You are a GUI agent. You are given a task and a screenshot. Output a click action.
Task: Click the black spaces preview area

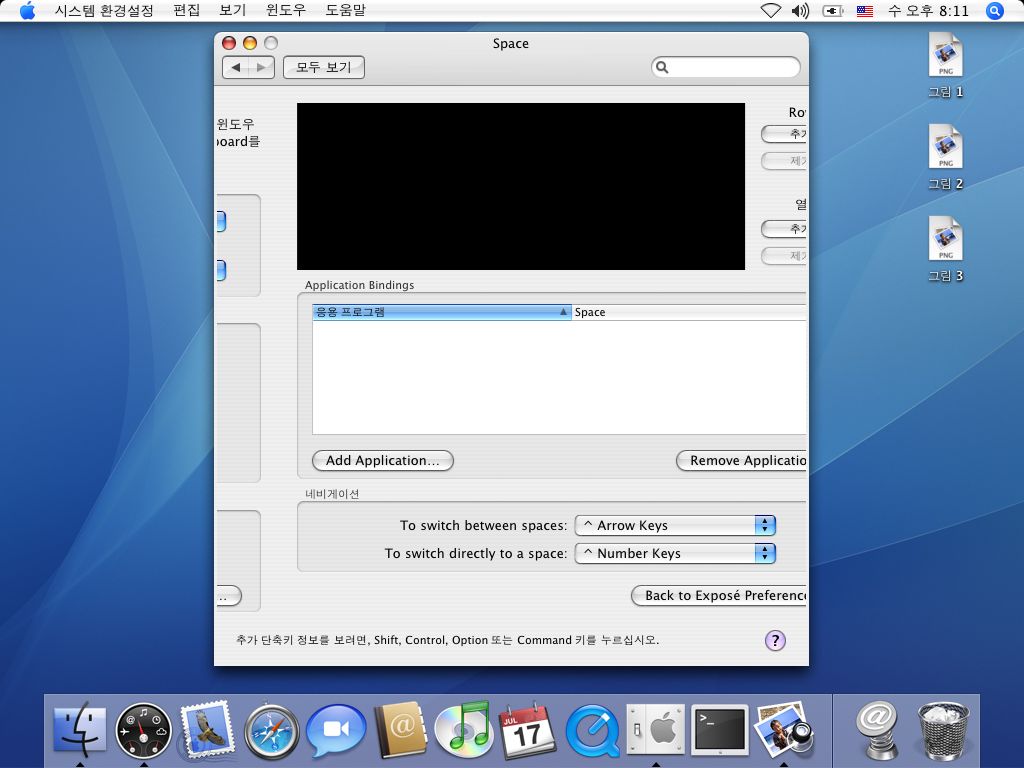point(520,186)
